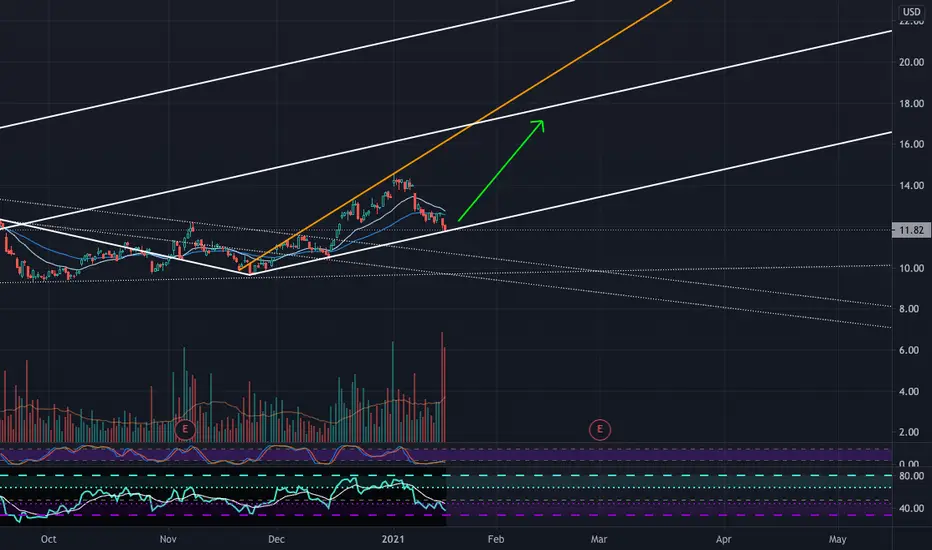Click the 8.00 price axis label
Viewport: 932px width, 550px height.
click(909, 309)
